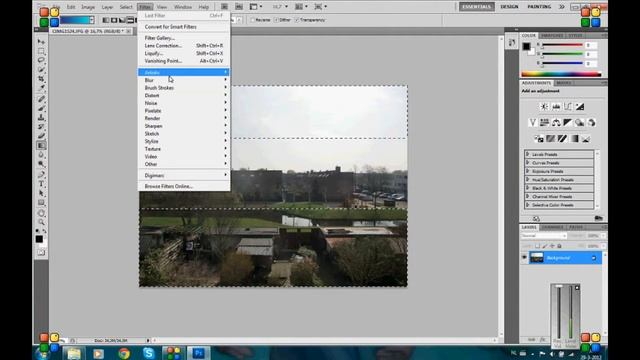This screenshot has height=360, width=640.
Task: Select the Eyedropper tool
Action: 41,88
